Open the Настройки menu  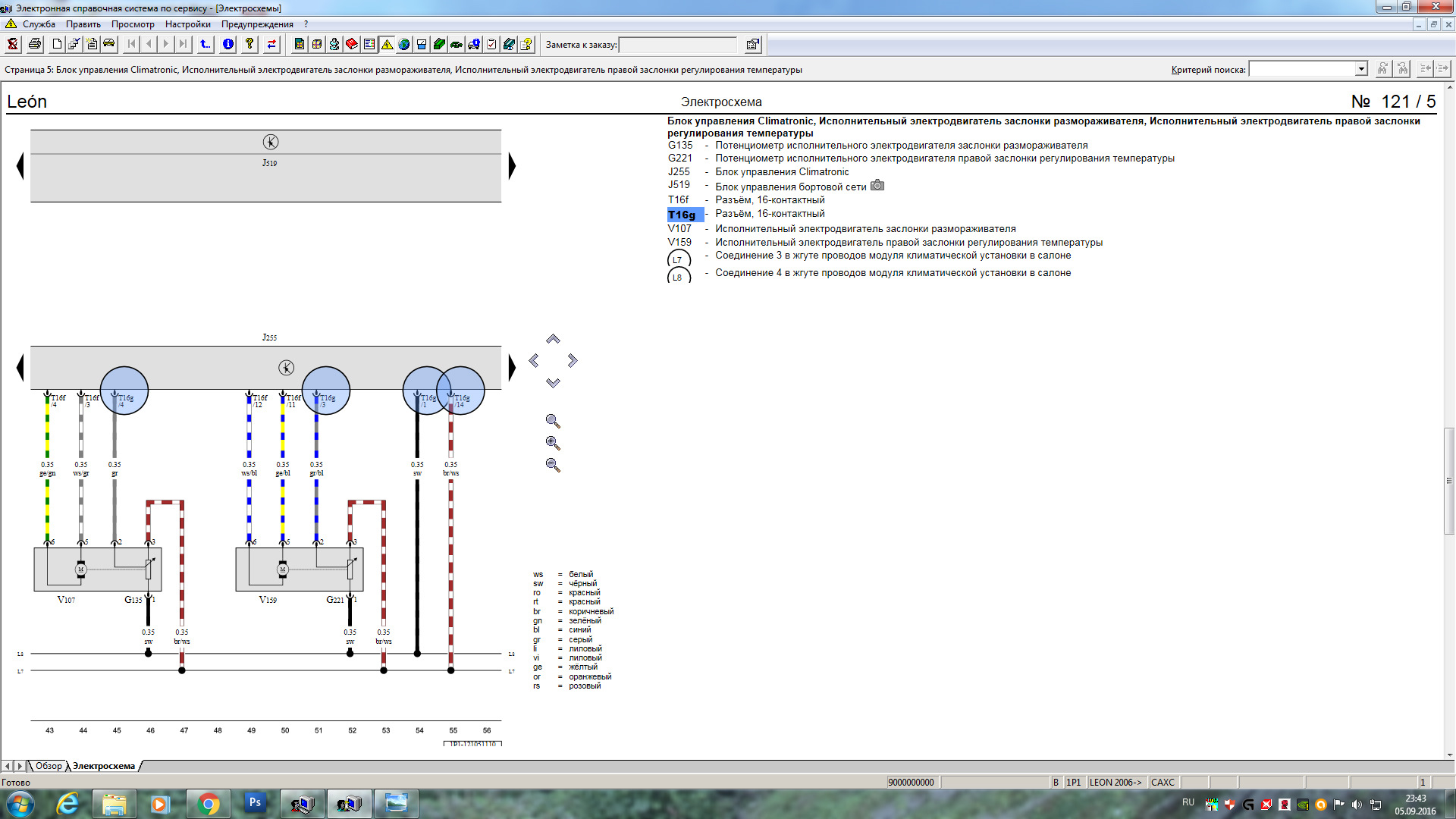click(x=187, y=24)
